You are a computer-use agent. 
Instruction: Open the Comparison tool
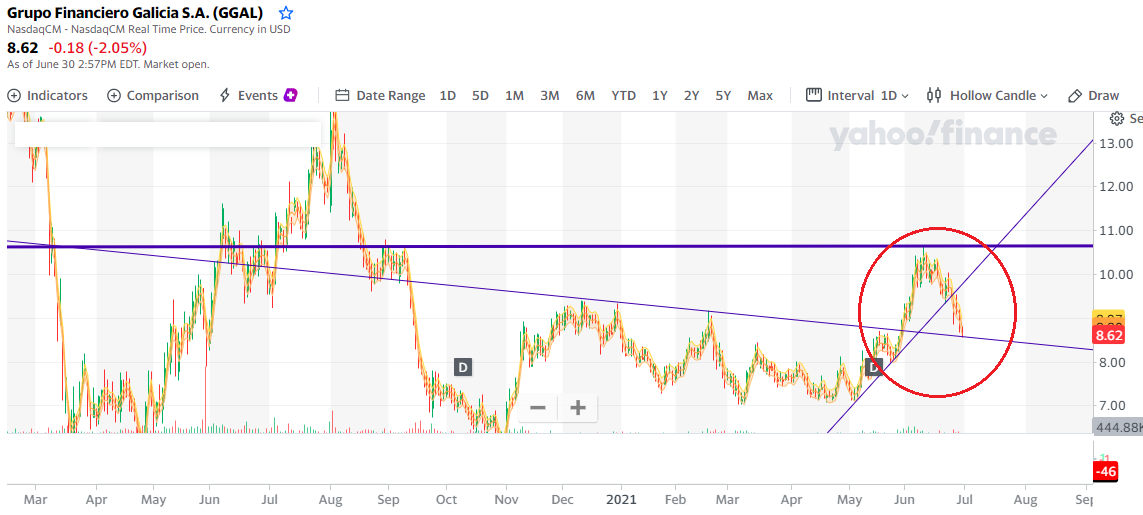(x=152, y=96)
